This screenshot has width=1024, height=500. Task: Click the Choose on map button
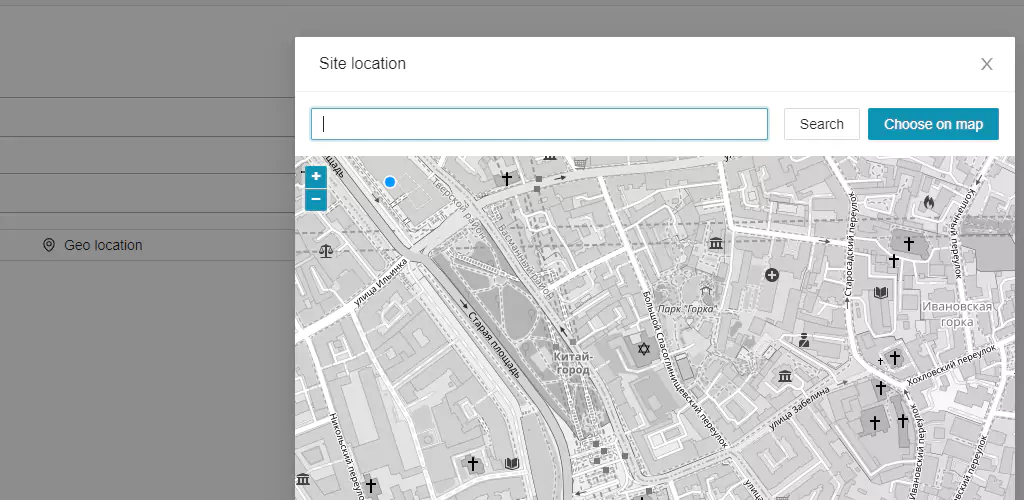click(x=932, y=124)
